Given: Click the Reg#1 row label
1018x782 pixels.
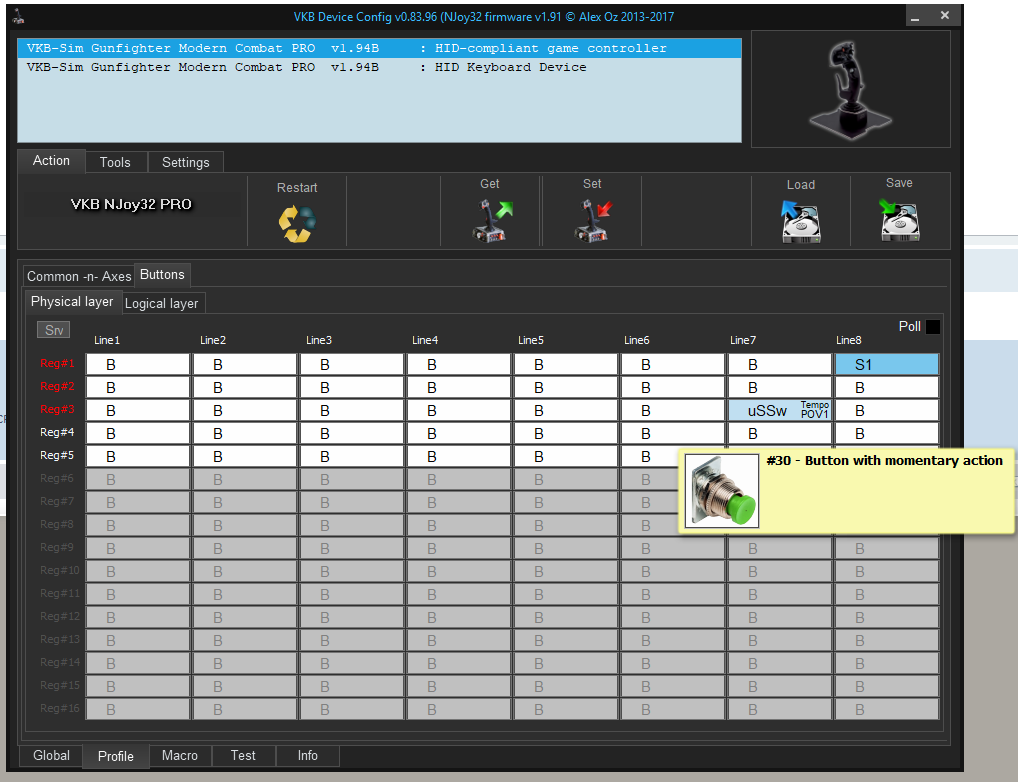Looking at the screenshot, I should [57, 363].
